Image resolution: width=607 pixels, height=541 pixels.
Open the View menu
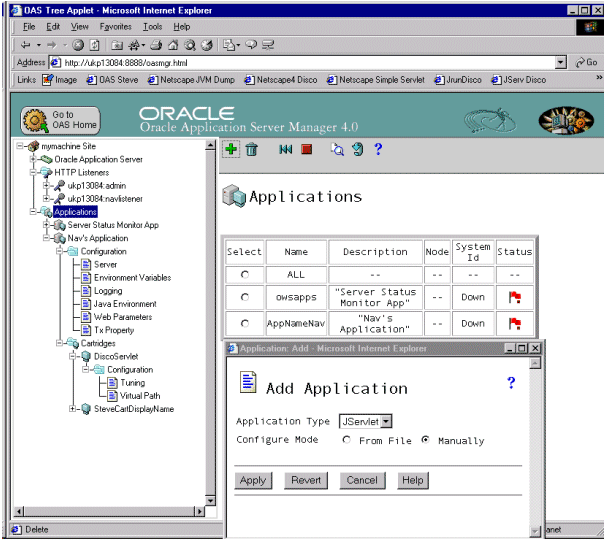click(x=80, y=27)
